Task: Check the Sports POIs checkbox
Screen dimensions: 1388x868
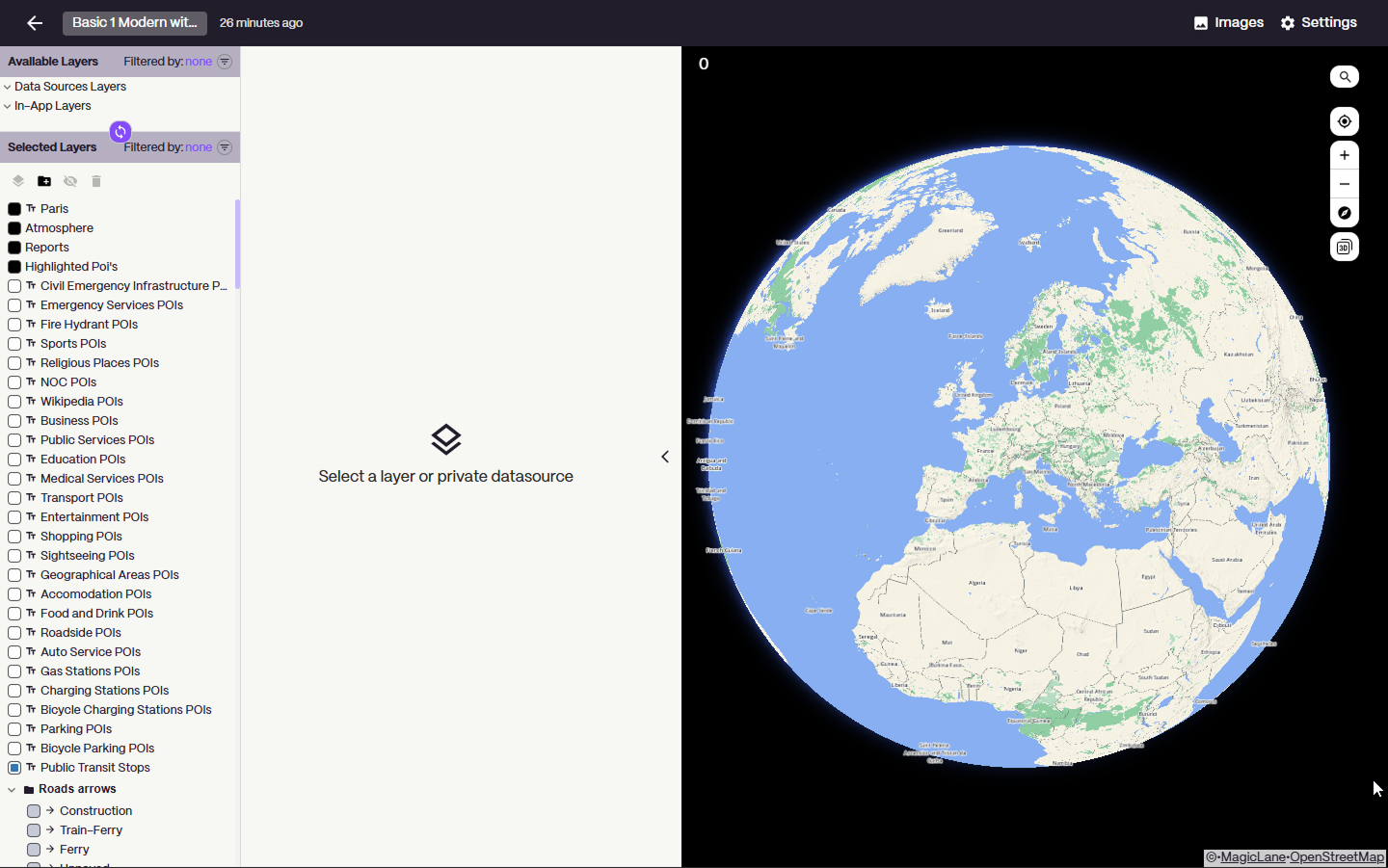Action: click(x=14, y=344)
